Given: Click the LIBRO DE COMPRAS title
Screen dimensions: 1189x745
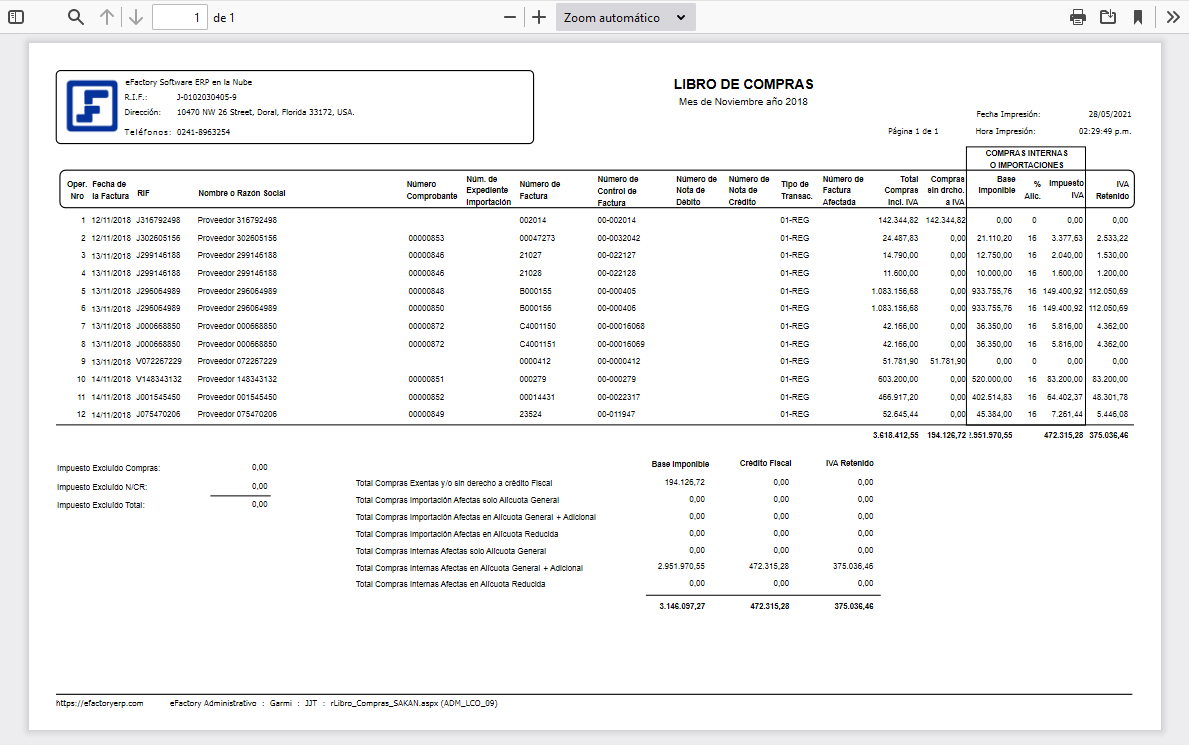Looking at the screenshot, I should [x=745, y=84].
